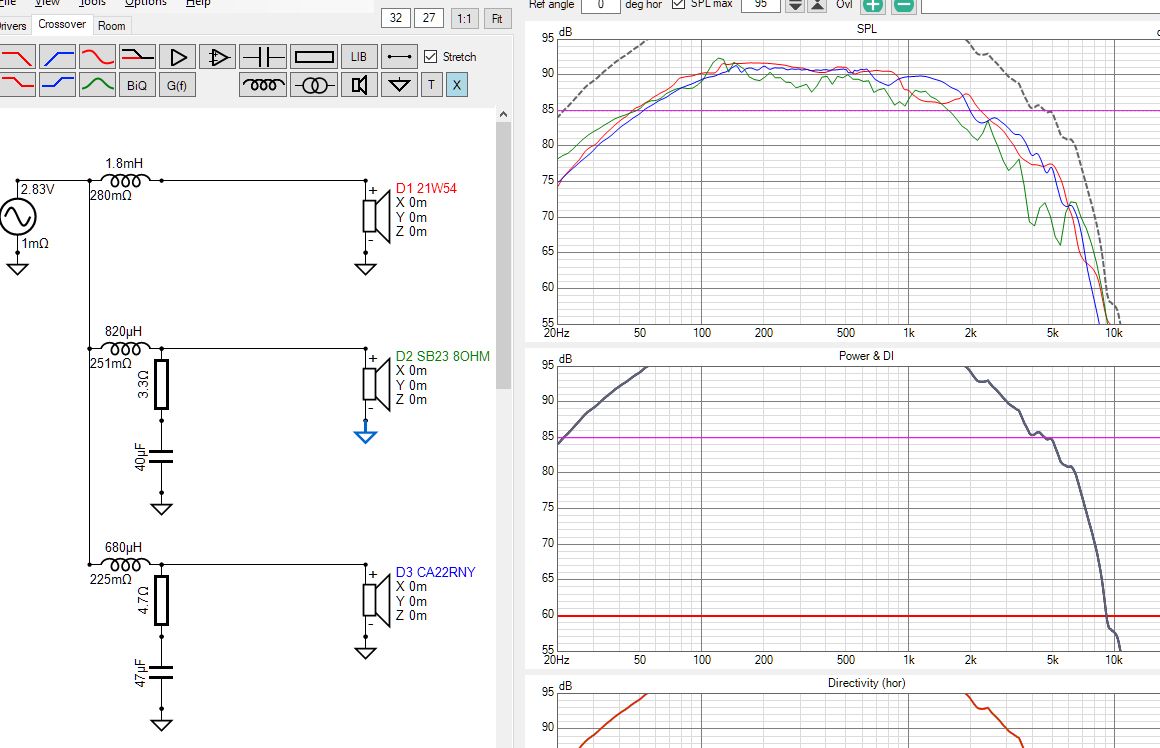Click the Power & DI graph title

[866, 356]
